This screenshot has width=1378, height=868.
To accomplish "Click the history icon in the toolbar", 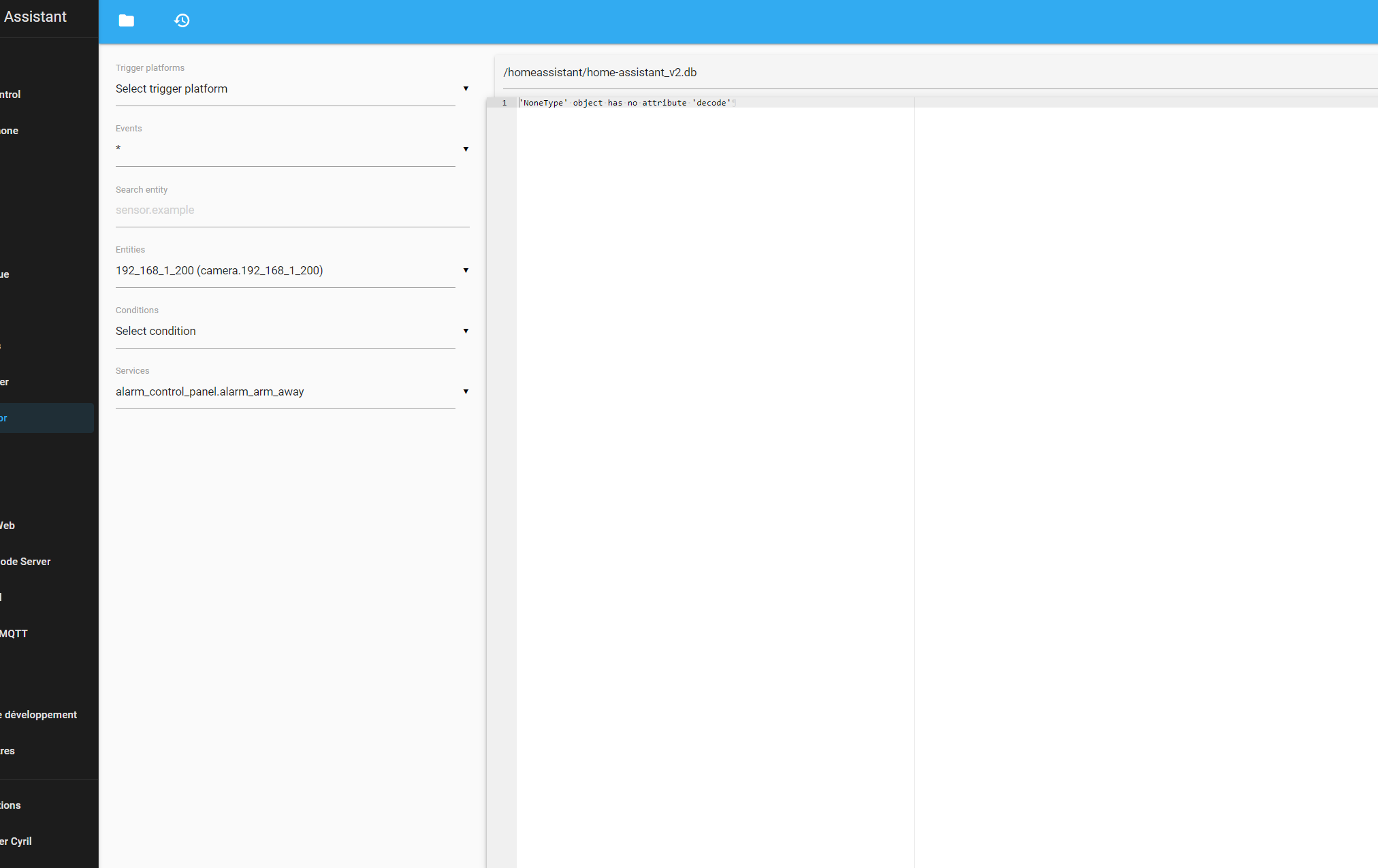I will tap(181, 20).
